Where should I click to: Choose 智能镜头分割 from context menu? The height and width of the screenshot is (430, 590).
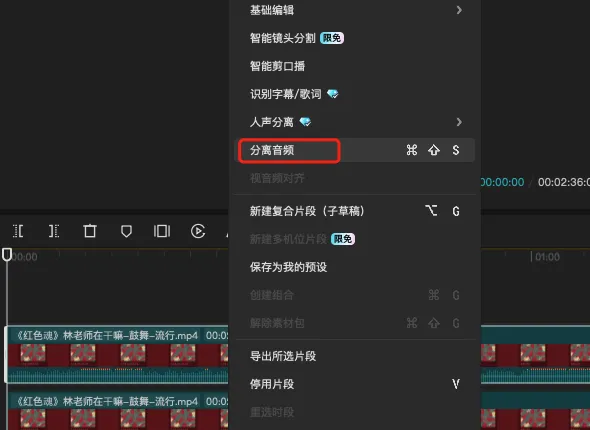354,38
